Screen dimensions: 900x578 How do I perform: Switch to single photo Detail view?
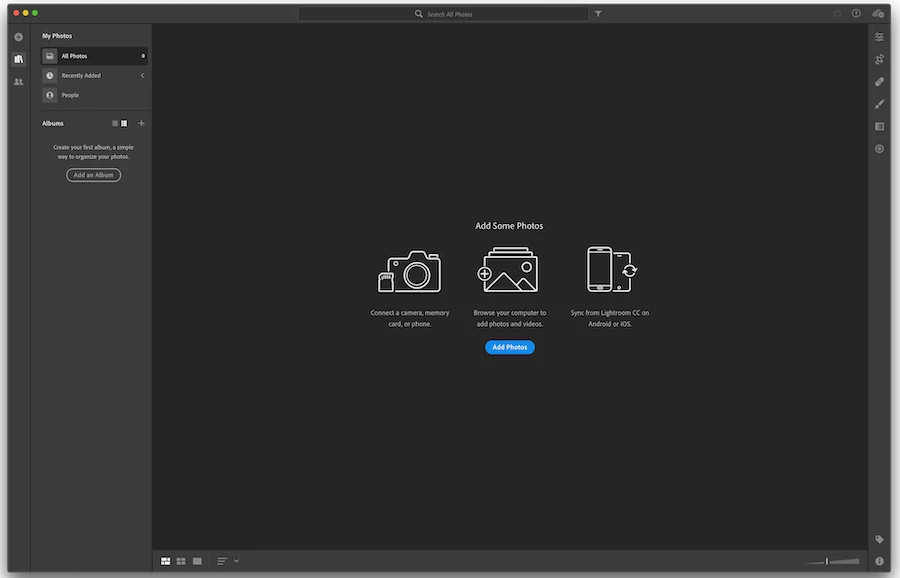tap(197, 561)
